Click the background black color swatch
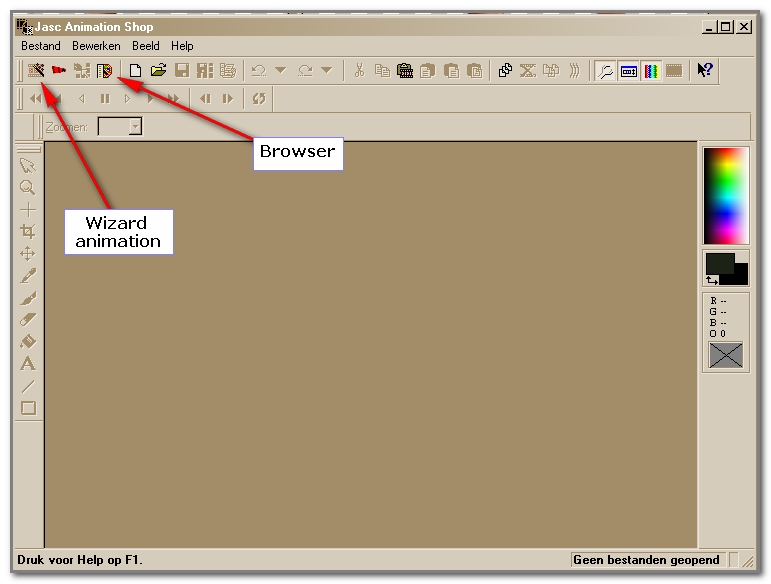Screen dimensions: 771x584 739,277
